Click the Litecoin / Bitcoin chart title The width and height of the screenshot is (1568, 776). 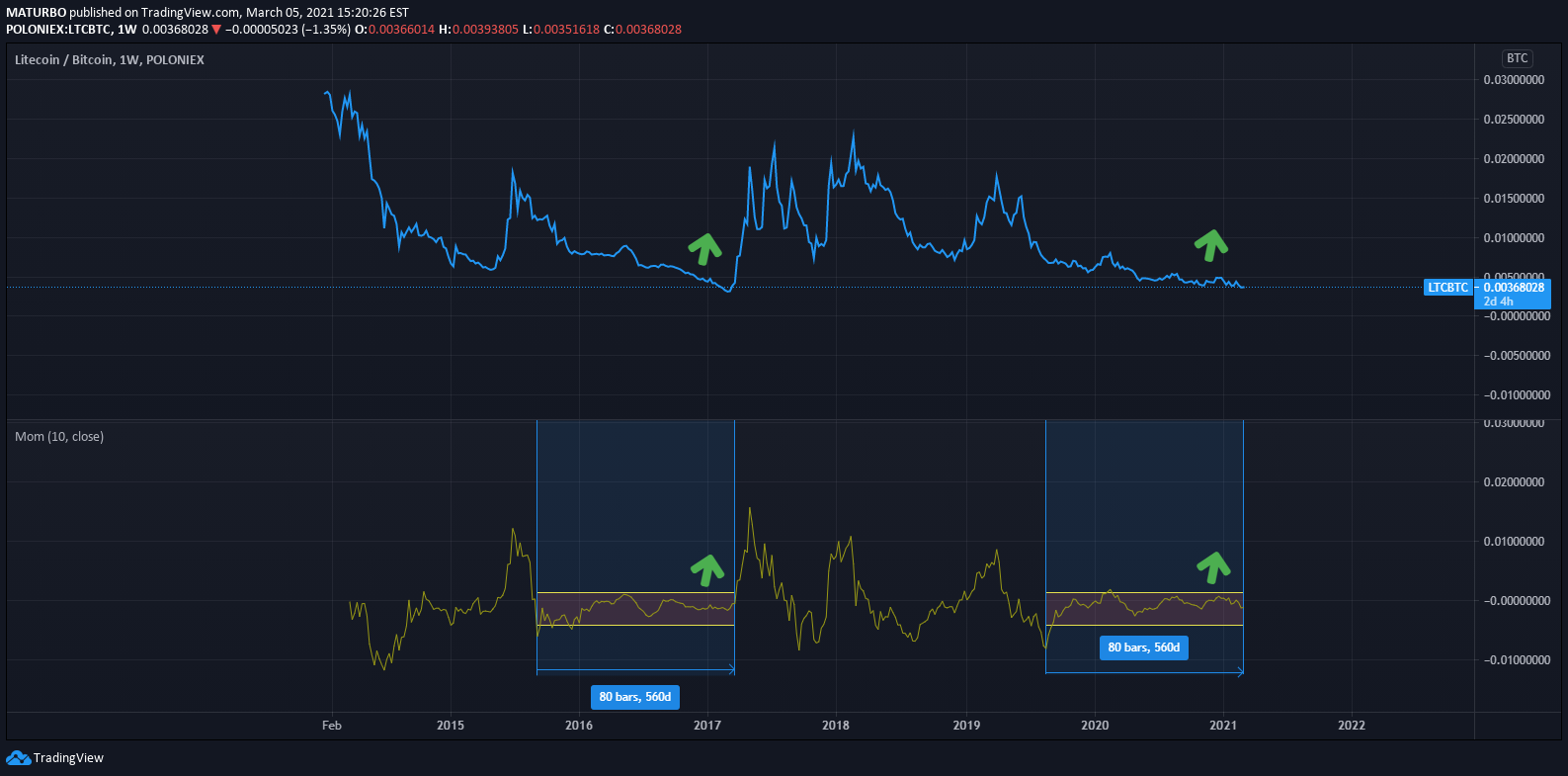110,60
